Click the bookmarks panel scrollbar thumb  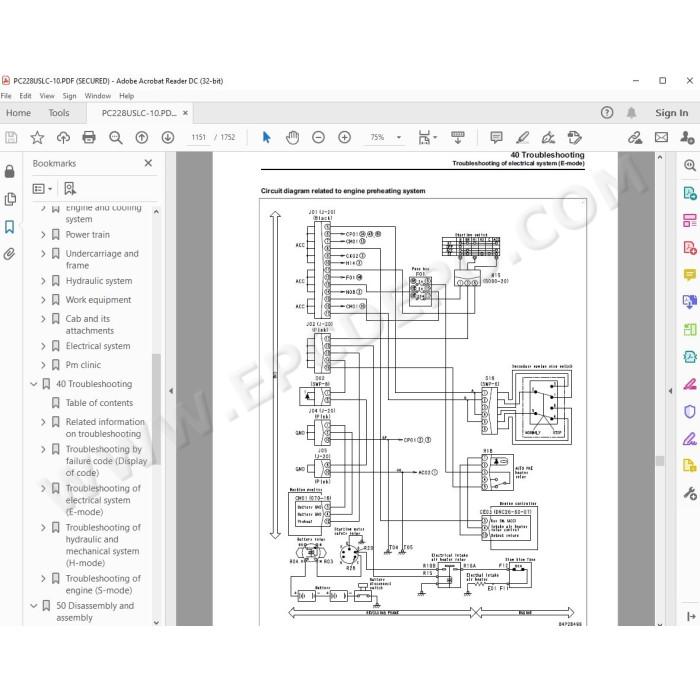point(156,408)
